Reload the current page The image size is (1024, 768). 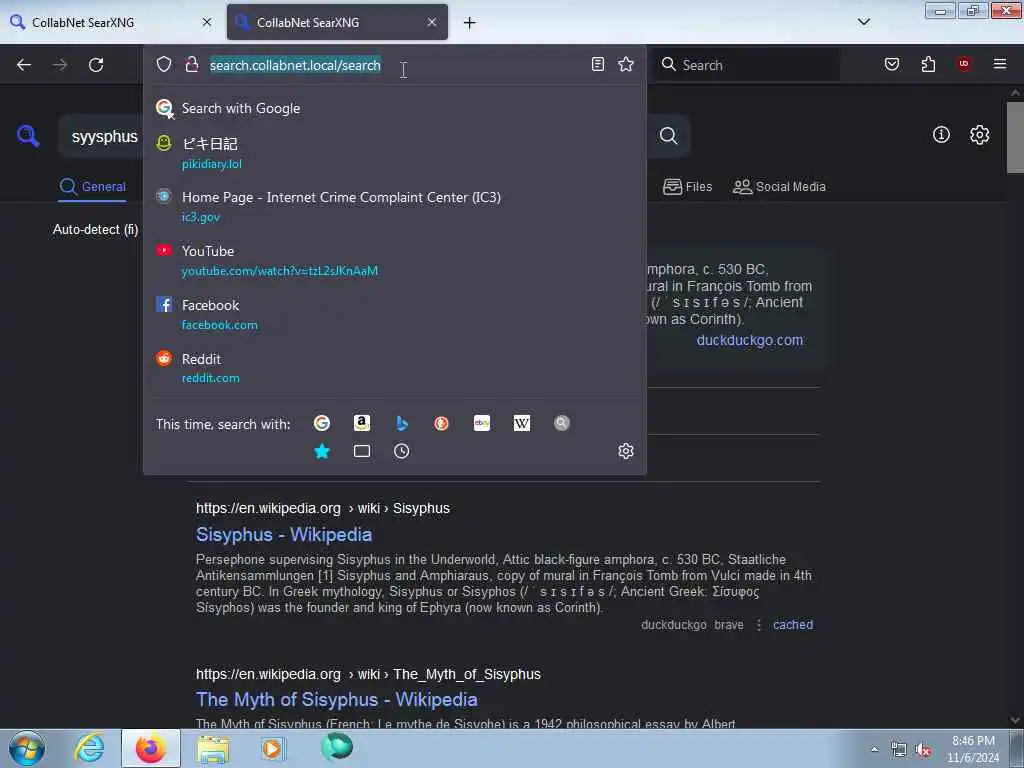click(96, 65)
